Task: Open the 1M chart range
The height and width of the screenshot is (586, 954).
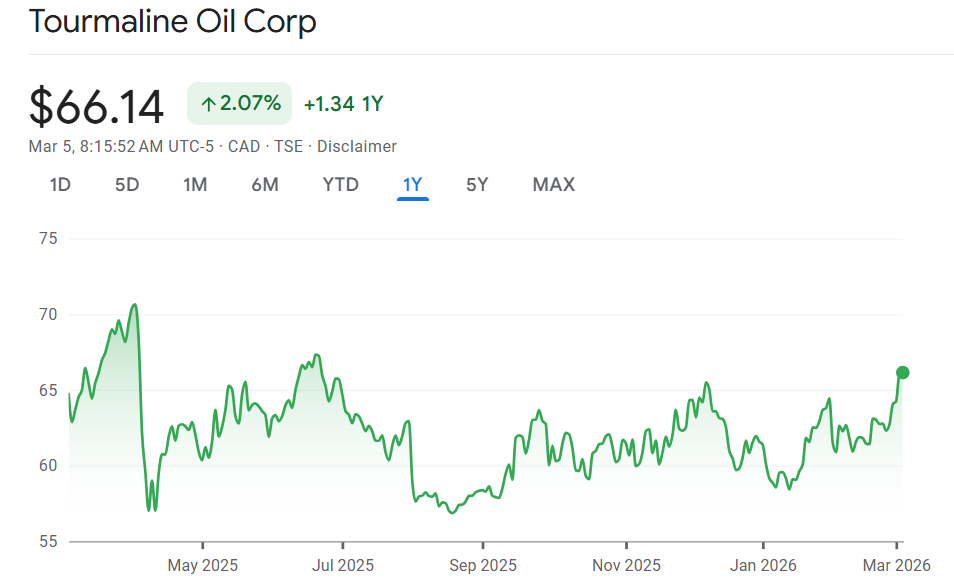Action: [195, 185]
